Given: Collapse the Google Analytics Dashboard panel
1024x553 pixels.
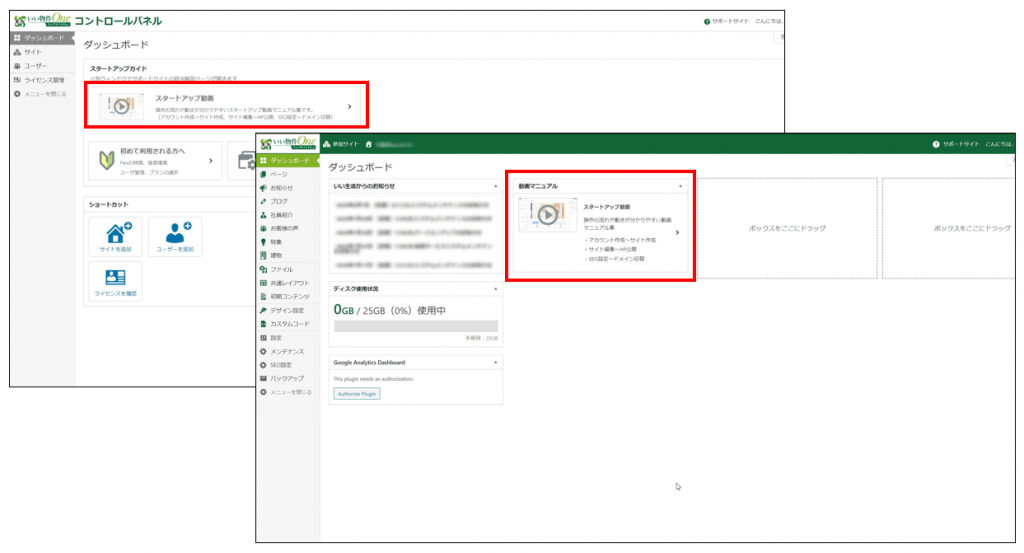Looking at the screenshot, I should (x=495, y=362).
